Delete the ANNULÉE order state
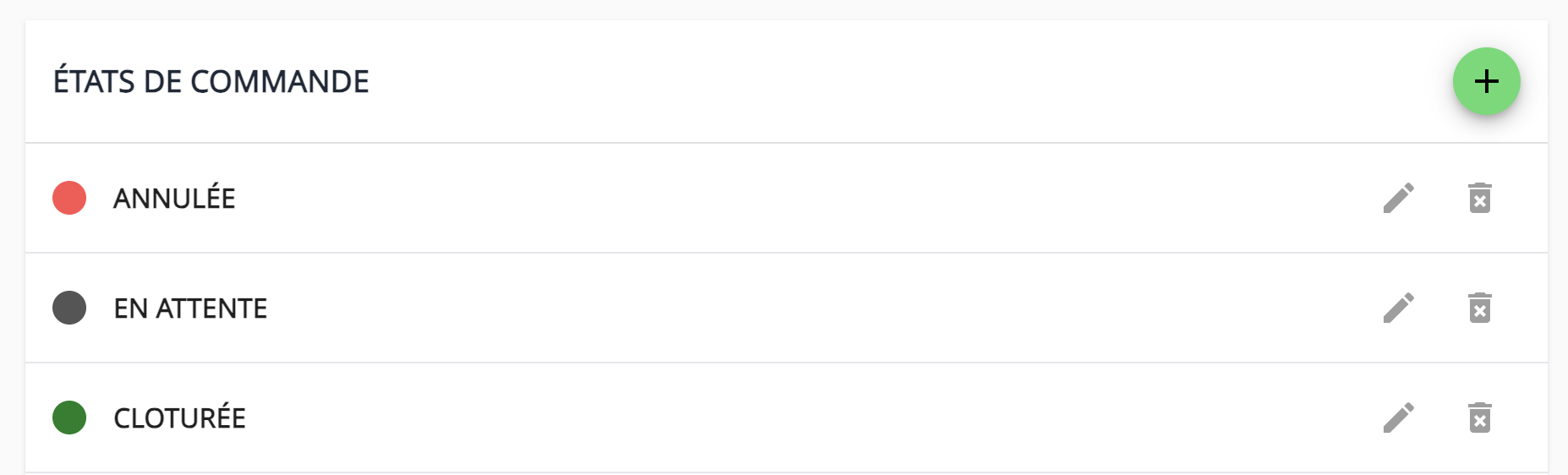 pyautogui.click(x=1479, y=198)
